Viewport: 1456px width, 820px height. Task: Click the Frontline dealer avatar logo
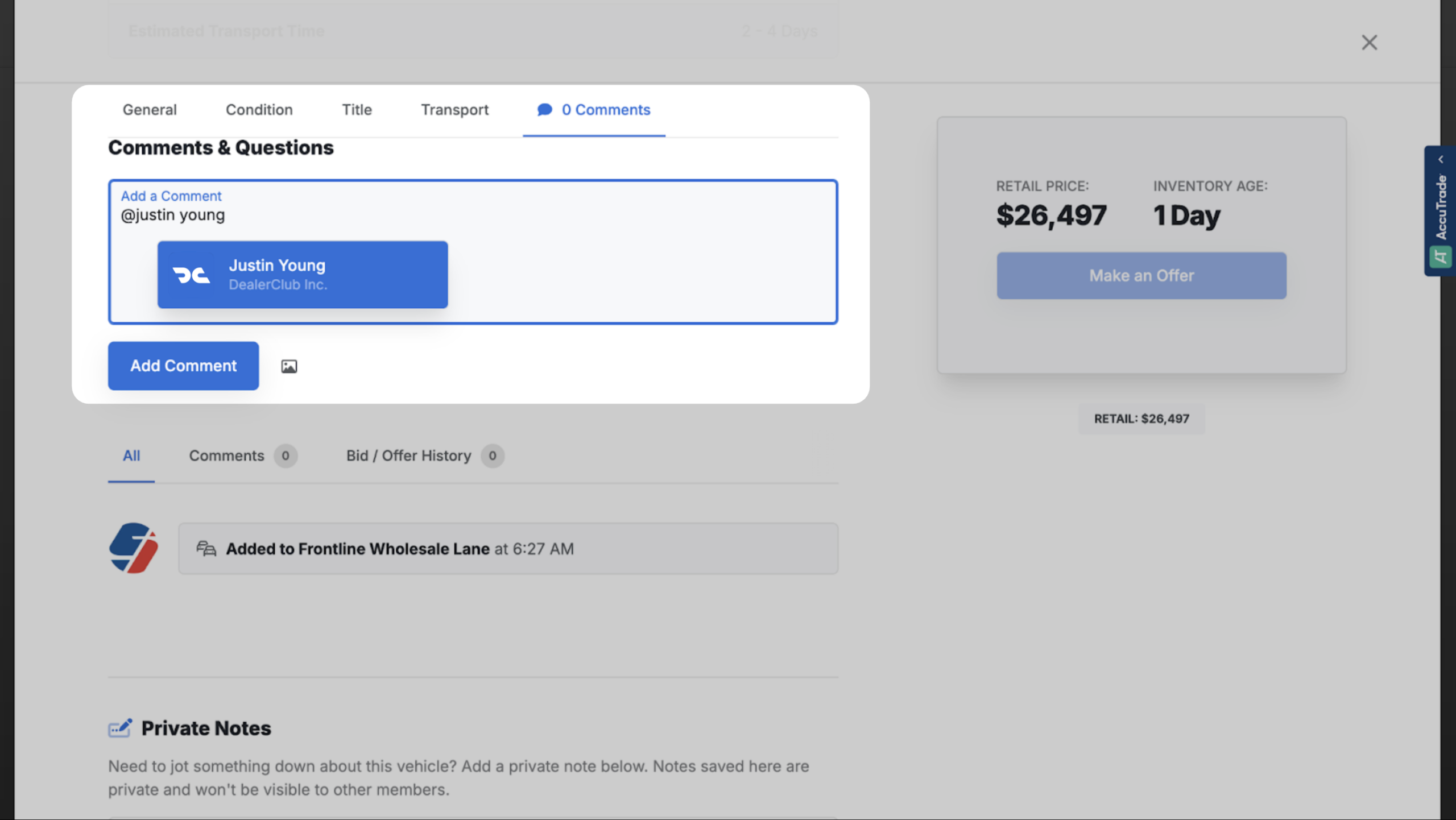(x=133, y=548)
